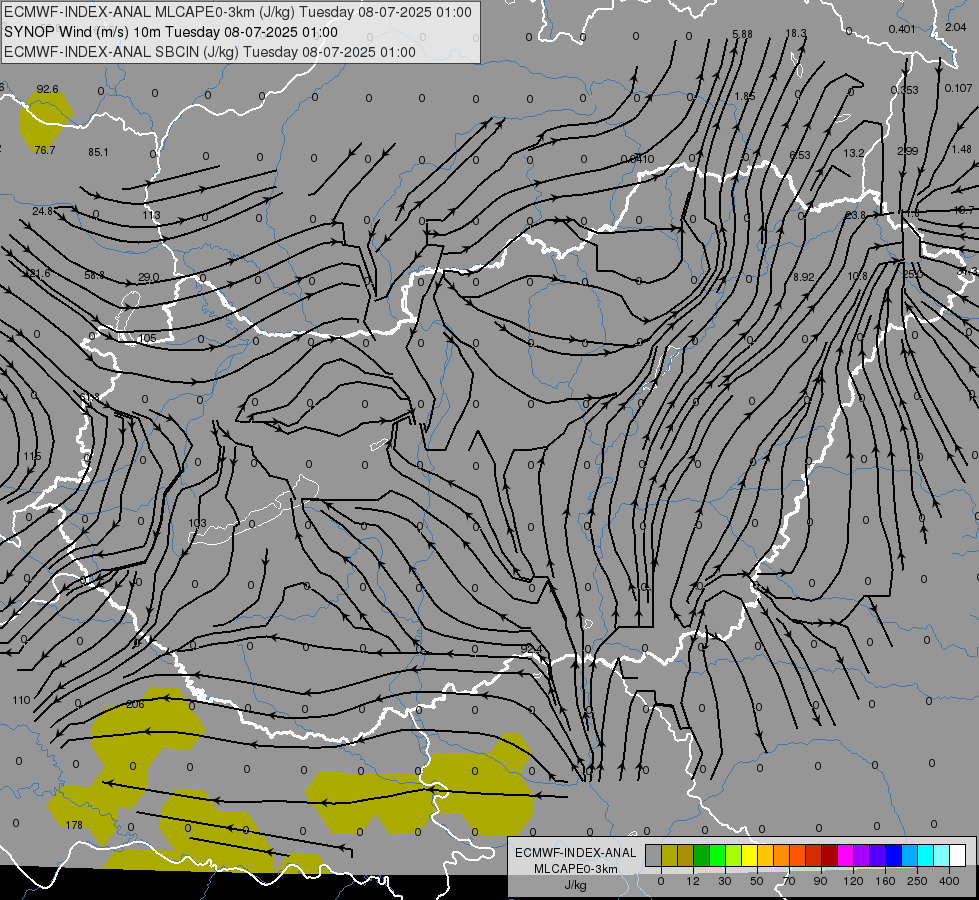Click the map value 2.99

(x=907, y=151)
